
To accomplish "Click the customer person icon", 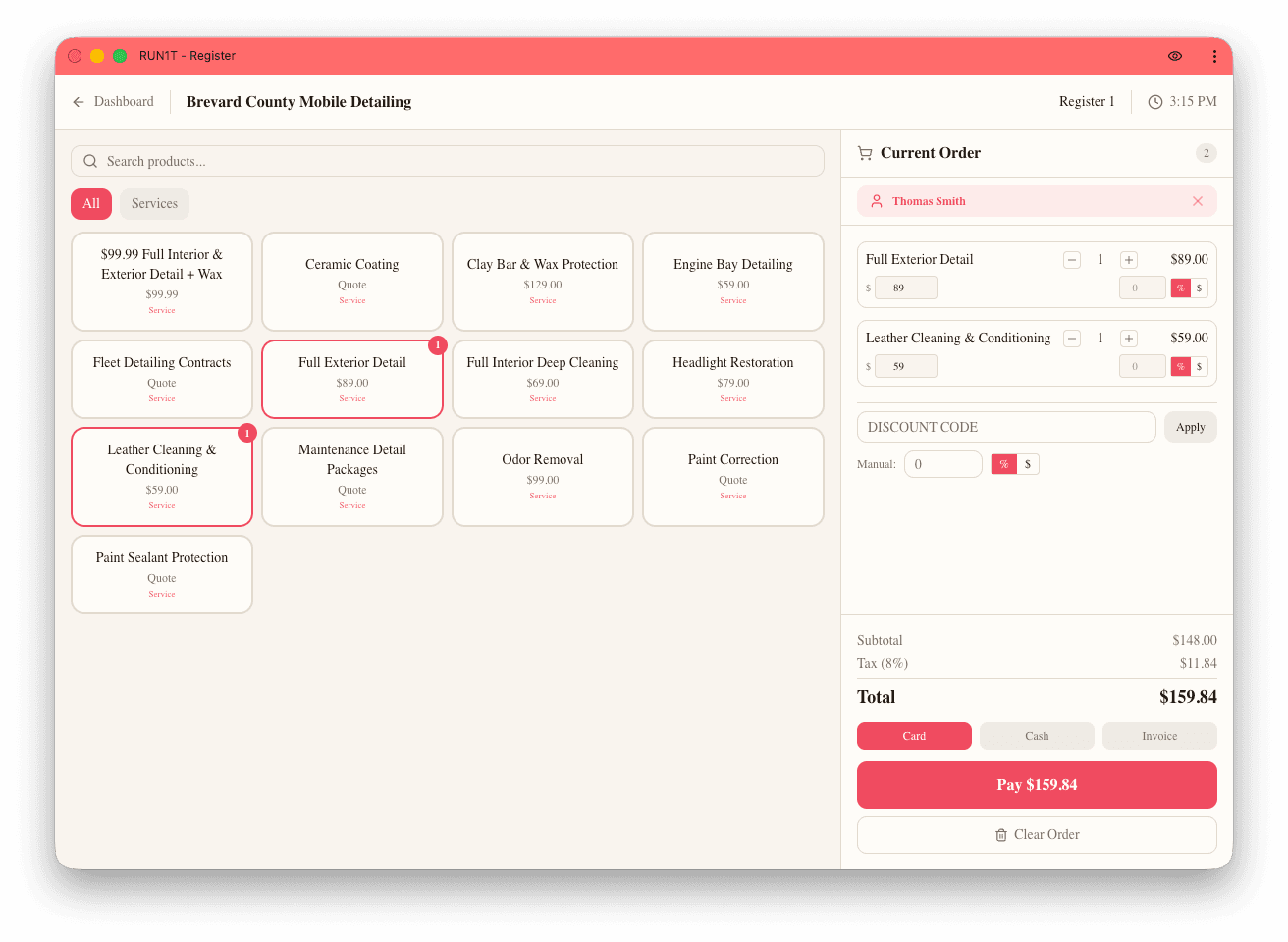I will 877,201.
